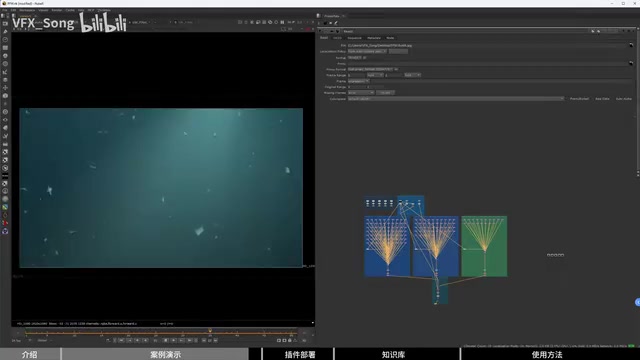Open the Filter nodes menu in left toolbar

coord(5,64)
